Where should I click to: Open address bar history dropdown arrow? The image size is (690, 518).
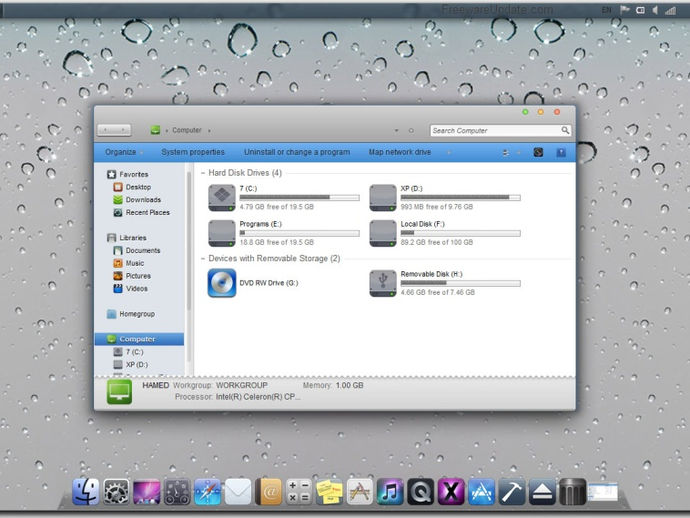pyautogui.click(x=396, y=131)
